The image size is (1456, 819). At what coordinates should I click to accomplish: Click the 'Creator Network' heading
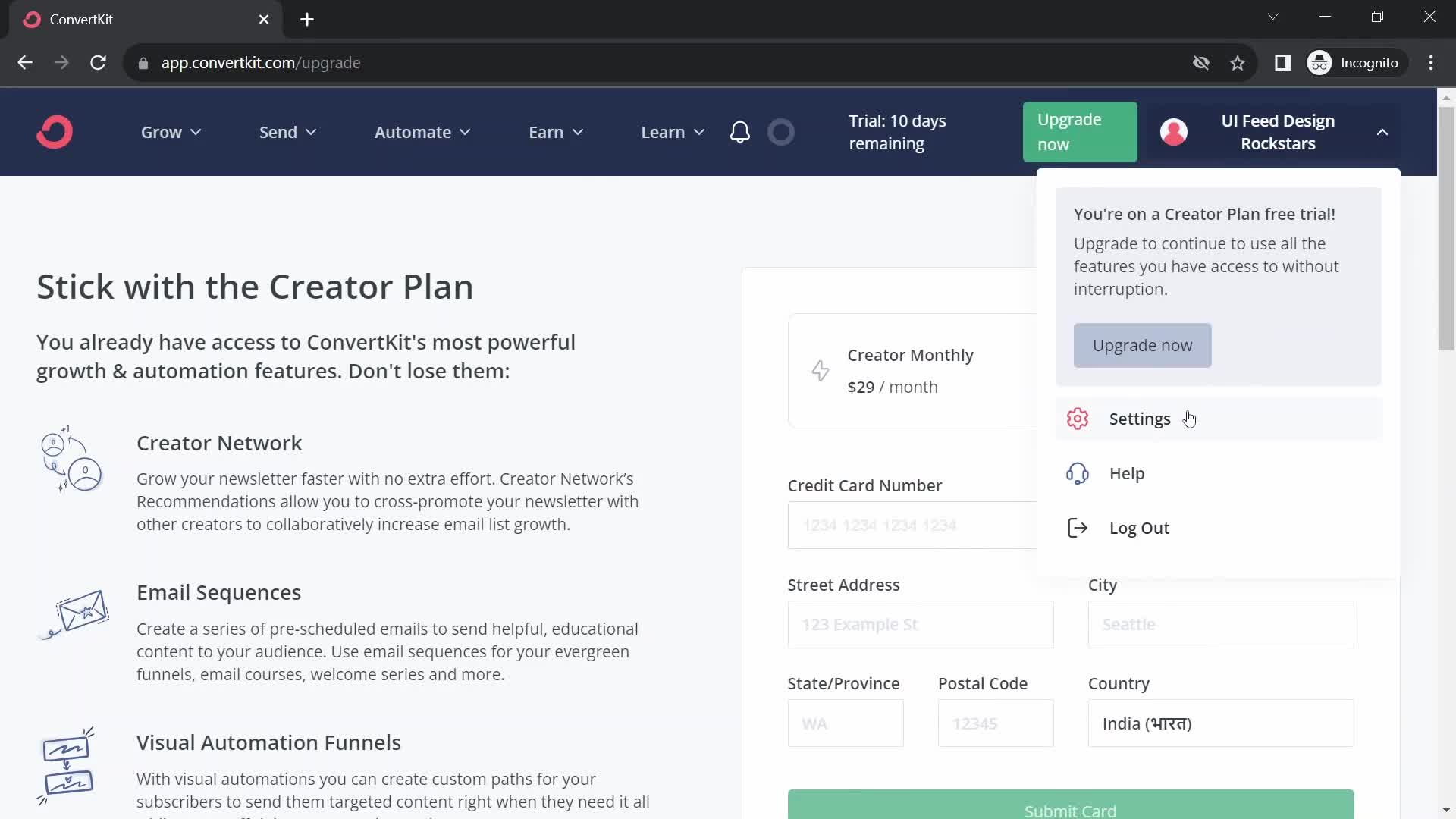pyautogui.click(x=219, y=443)
